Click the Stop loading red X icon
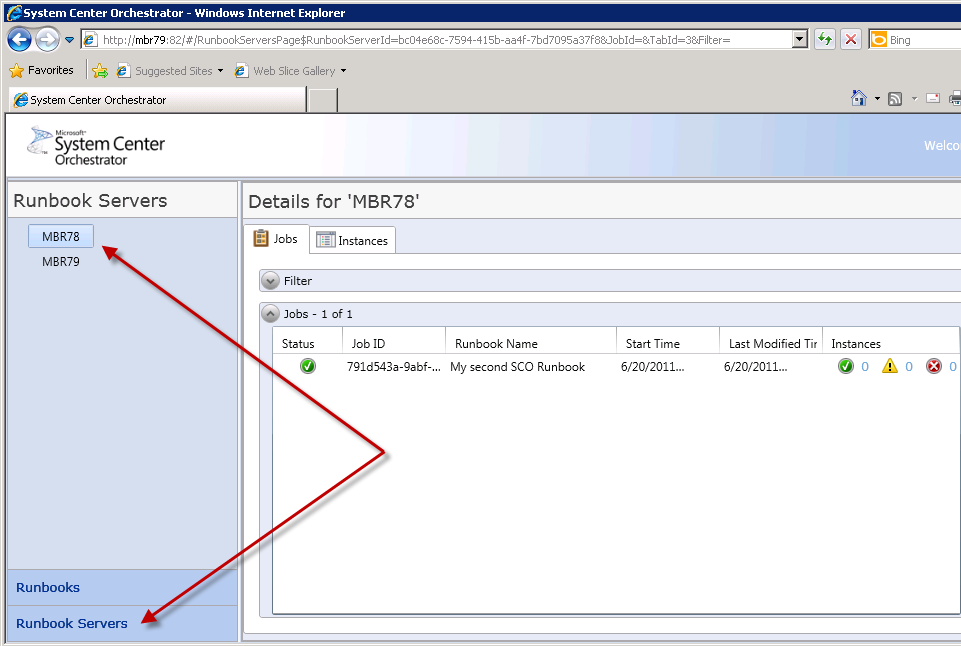The width and height of the screenshot is (961, 646). pos(851,40)
